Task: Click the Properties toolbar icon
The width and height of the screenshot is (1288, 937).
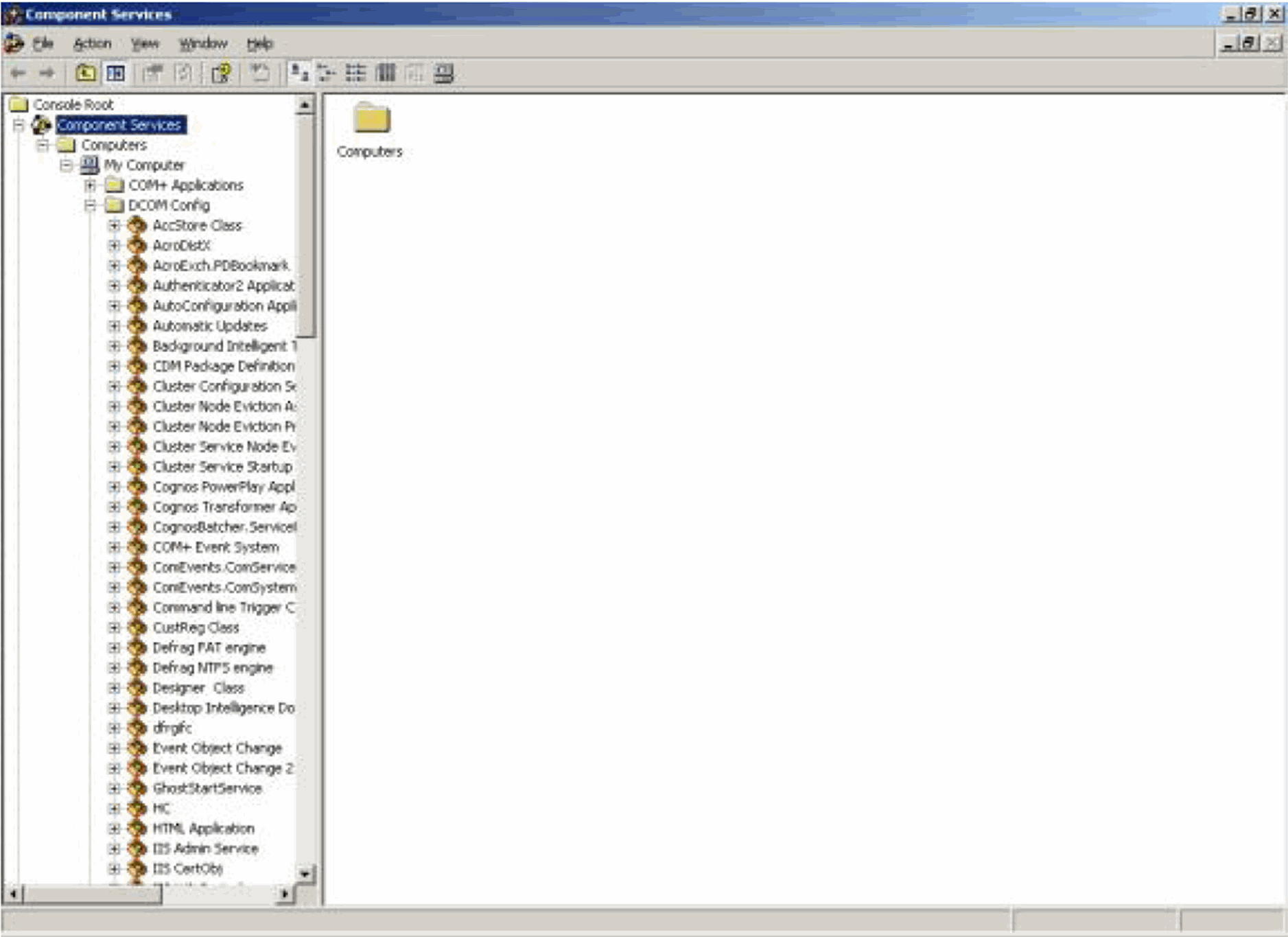Action: (153, 73)
